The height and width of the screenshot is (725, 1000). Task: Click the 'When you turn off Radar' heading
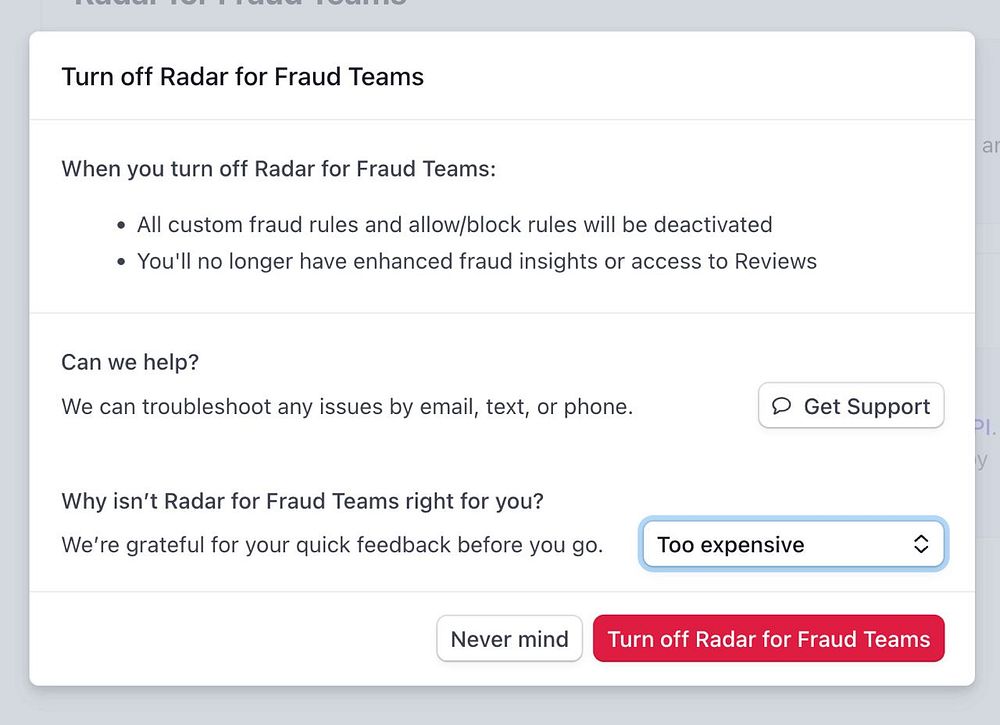coord(278,168)
